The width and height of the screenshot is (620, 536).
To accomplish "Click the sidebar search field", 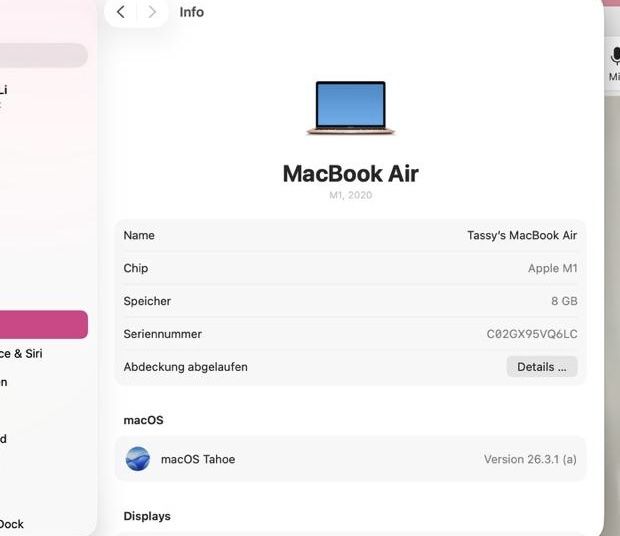I will tap(43, 55).
